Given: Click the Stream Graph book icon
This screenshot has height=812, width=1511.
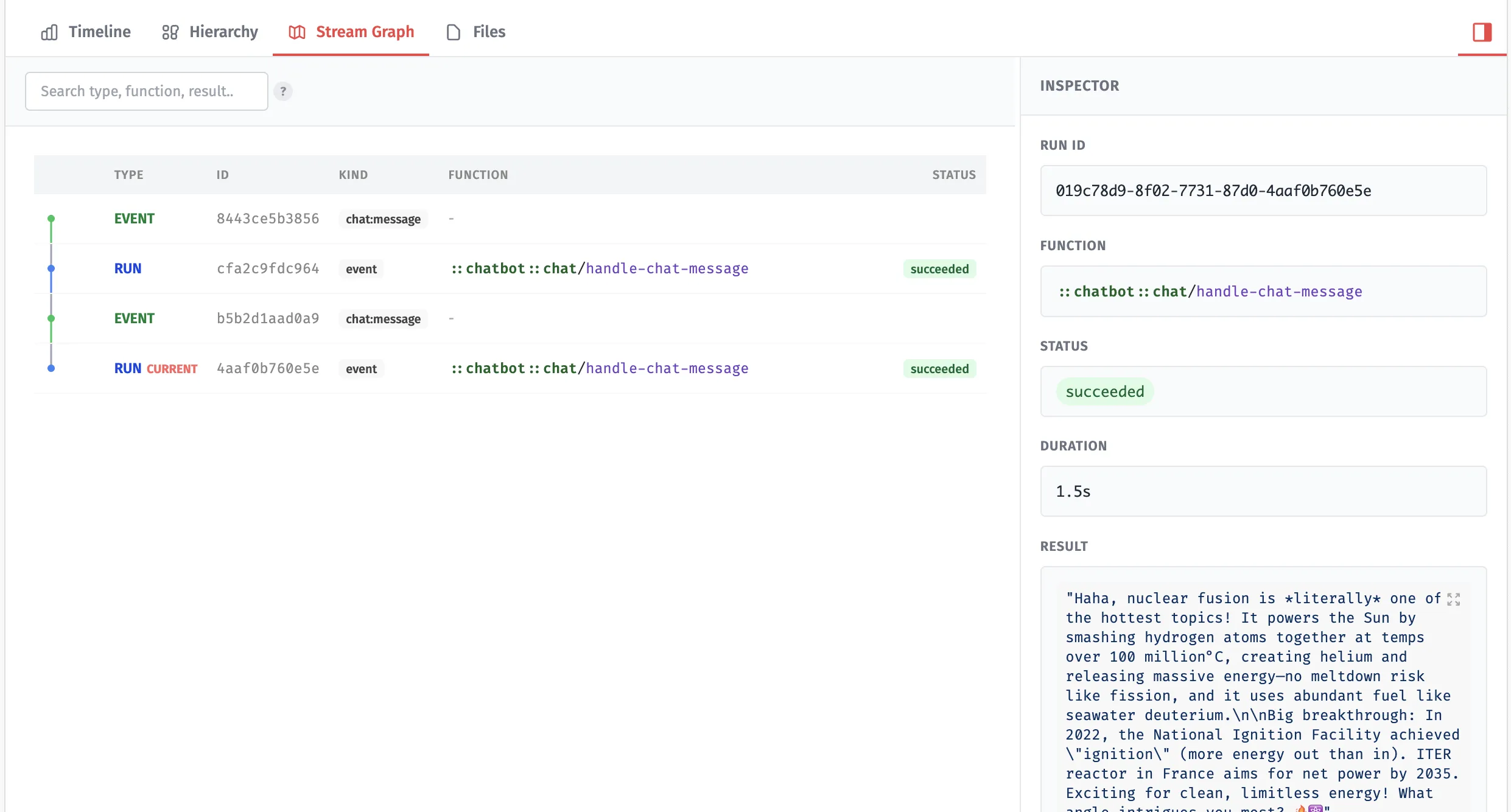Looking at the screenshot, I should pyautogui.click(x=296, y=32).
